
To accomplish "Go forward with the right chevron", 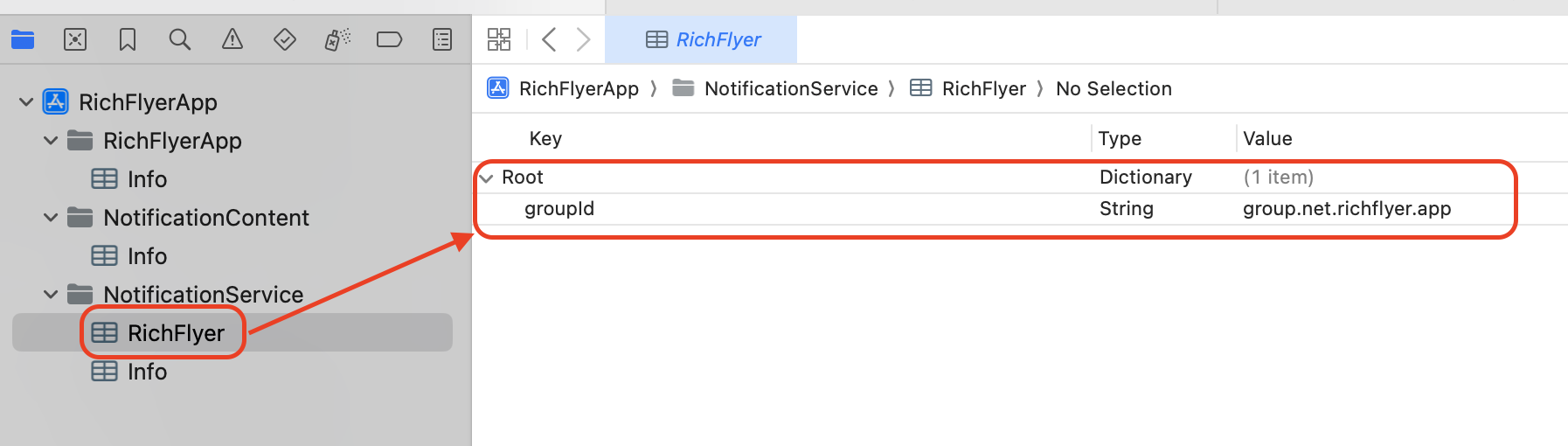I will point(584,39).
